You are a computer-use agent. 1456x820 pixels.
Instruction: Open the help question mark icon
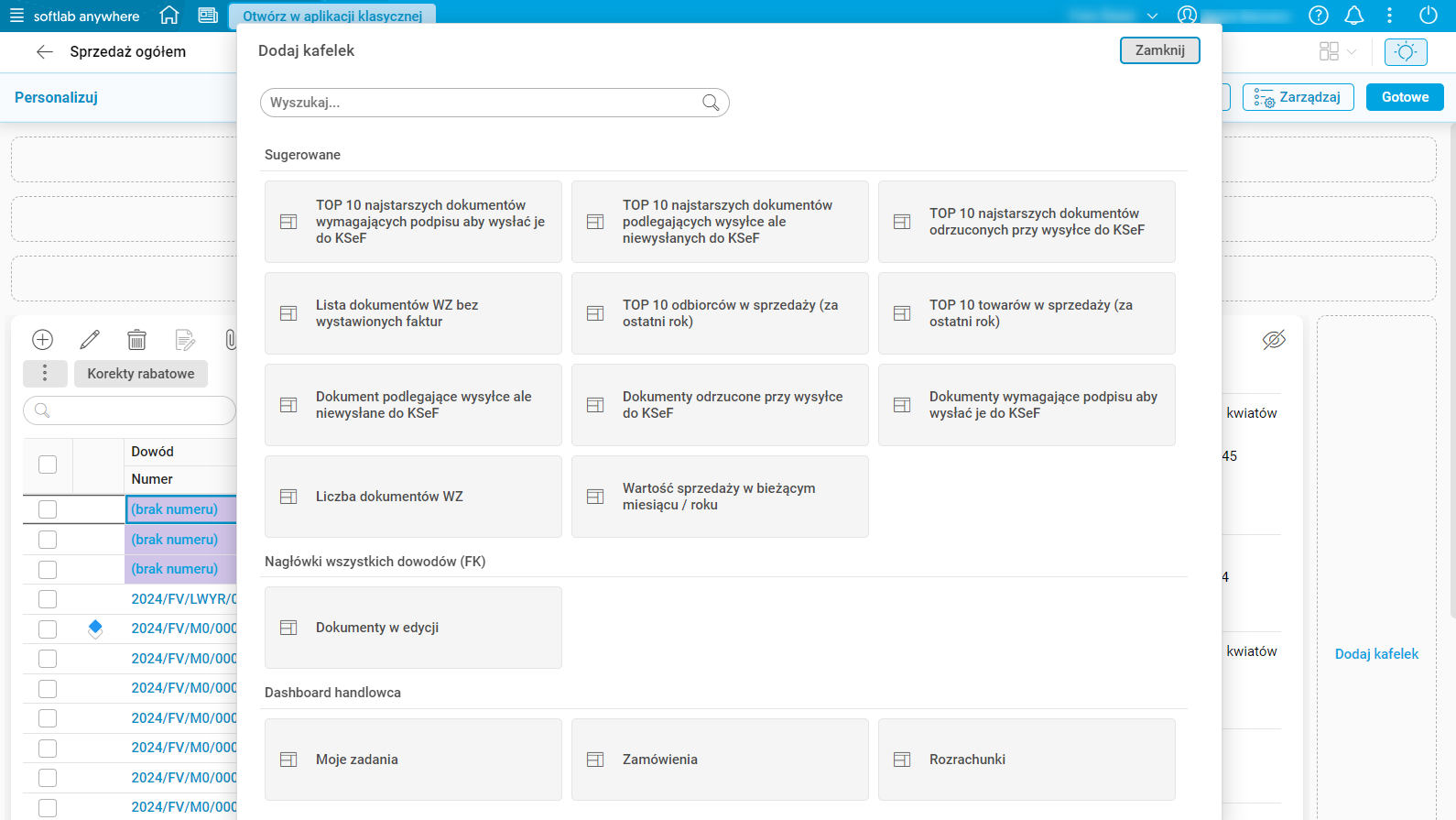pos(1319,16)
